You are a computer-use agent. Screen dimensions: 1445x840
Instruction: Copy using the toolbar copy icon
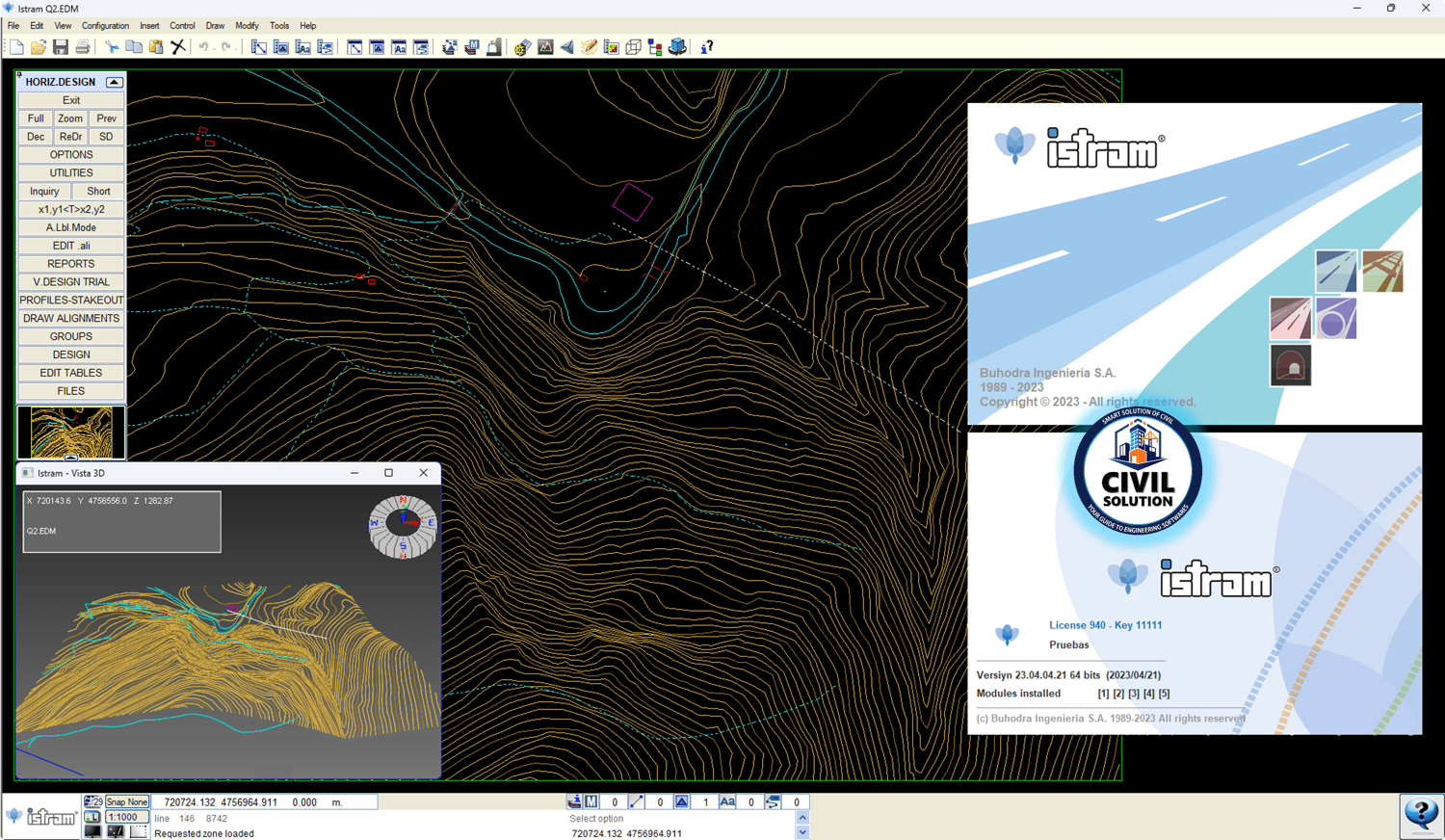(x=134, y=47)
